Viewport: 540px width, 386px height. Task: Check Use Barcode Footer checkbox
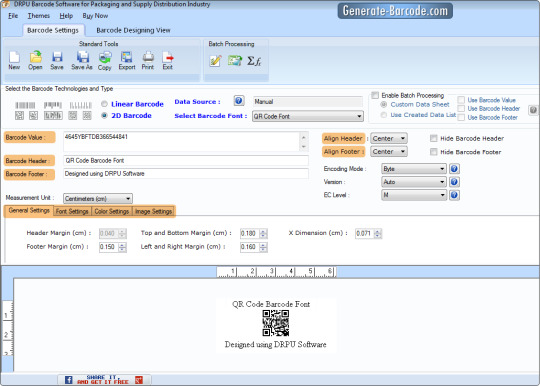coord(461,117)
